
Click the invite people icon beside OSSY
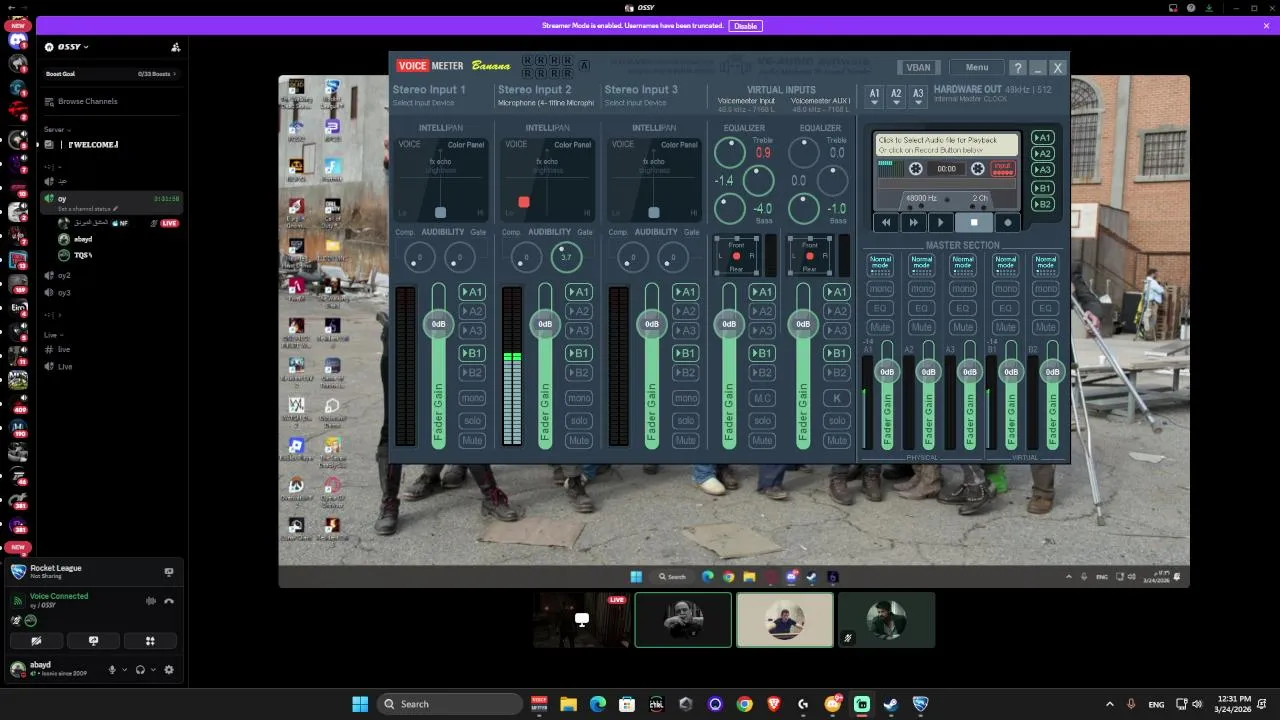176,47
